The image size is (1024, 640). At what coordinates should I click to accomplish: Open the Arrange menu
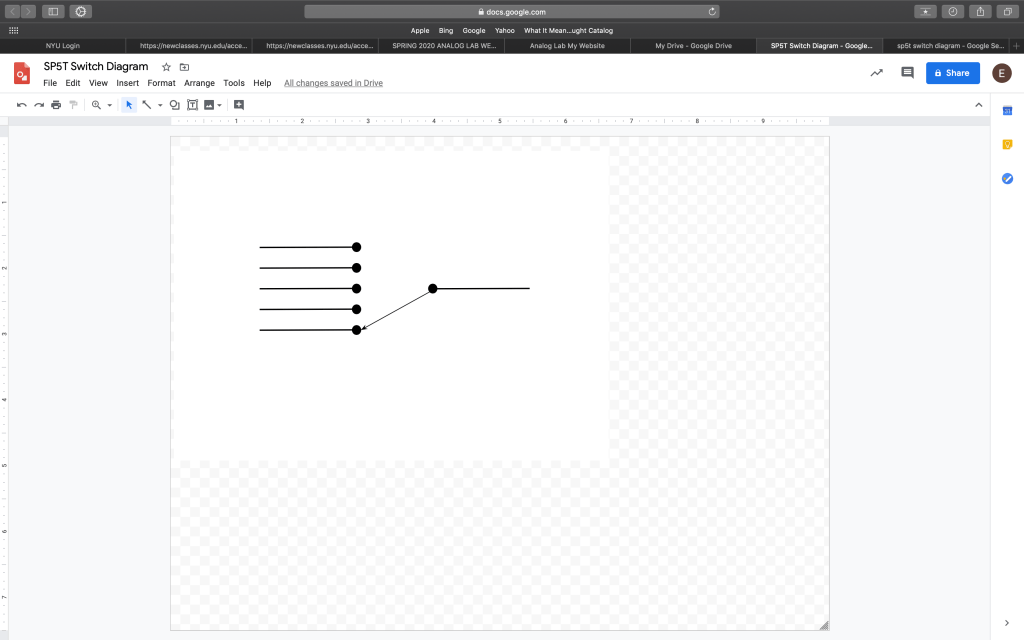[x=199, y=83]
